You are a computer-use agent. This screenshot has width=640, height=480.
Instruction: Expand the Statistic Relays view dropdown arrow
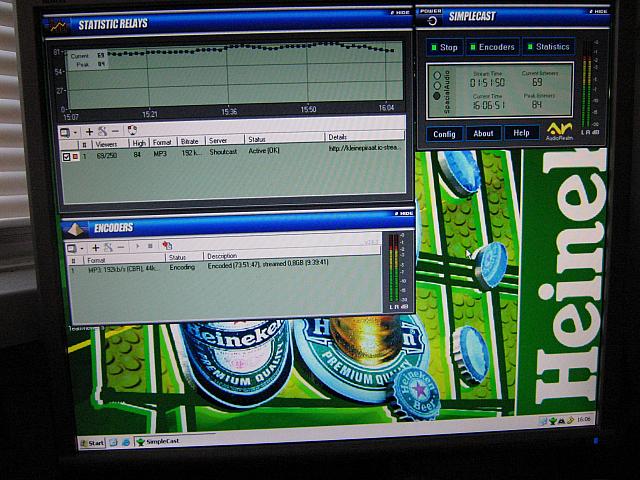coord(76,133)
